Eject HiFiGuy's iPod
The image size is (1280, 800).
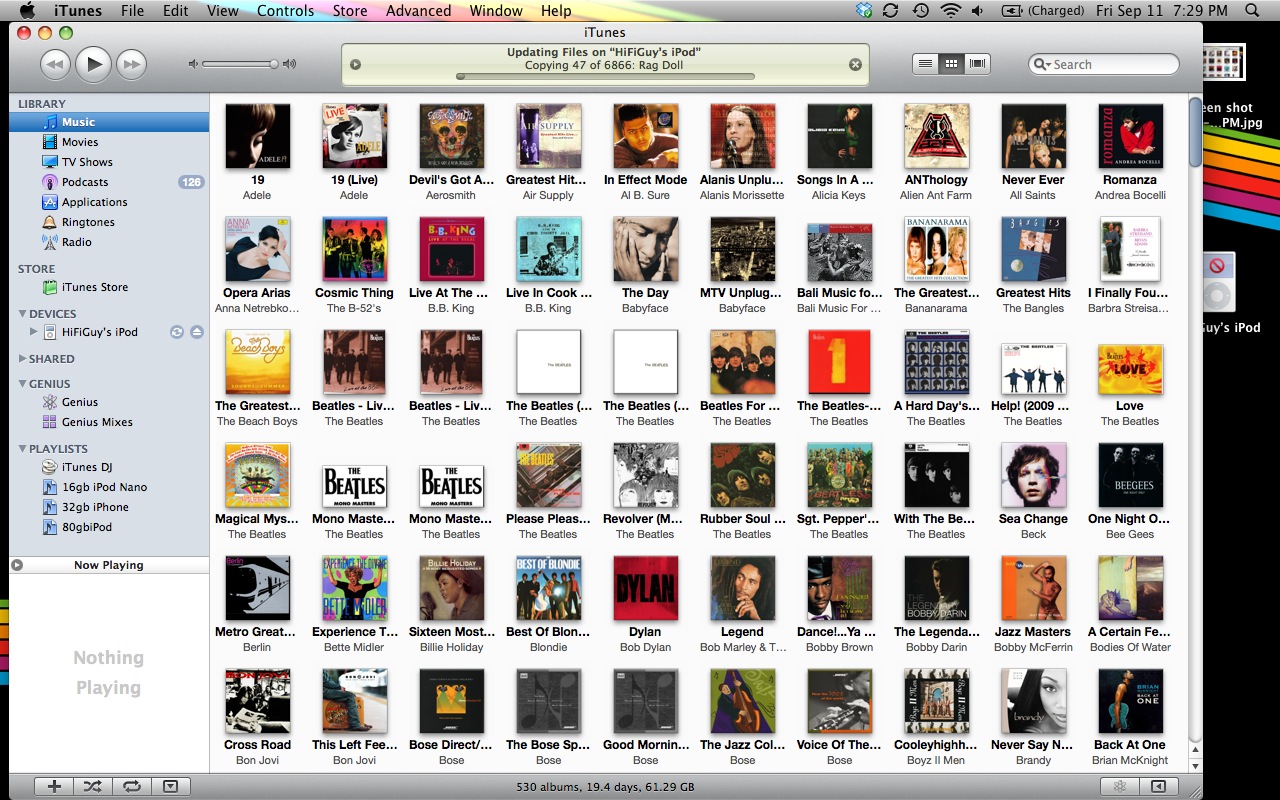(197, 332)
